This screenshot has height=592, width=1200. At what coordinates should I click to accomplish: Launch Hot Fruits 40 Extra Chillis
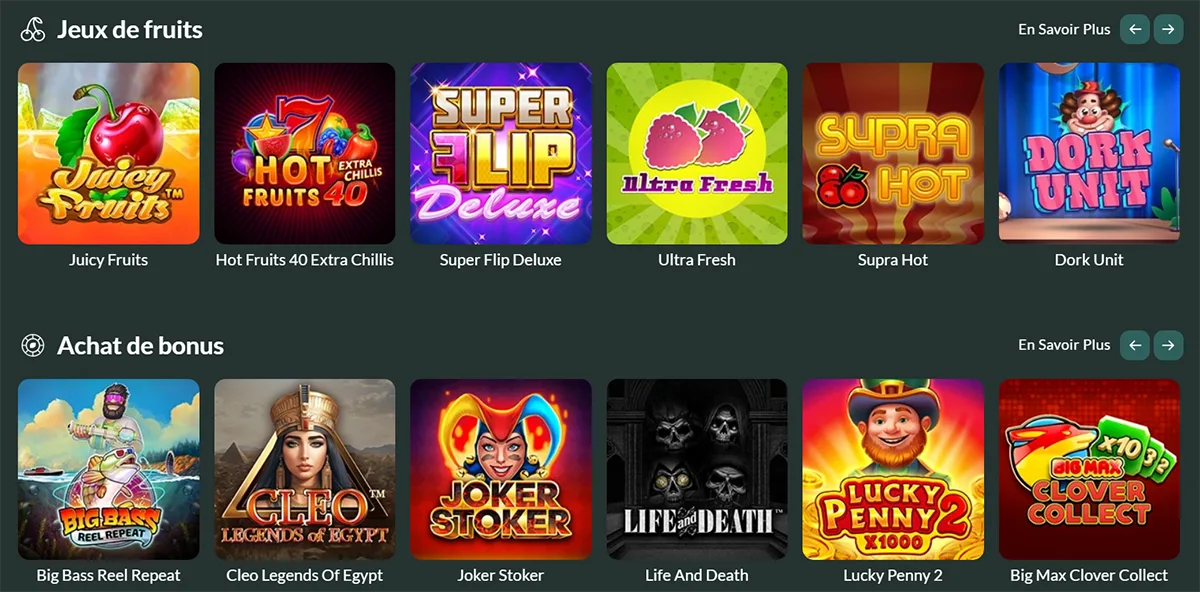pyautogui.click(x=305, y=154)
